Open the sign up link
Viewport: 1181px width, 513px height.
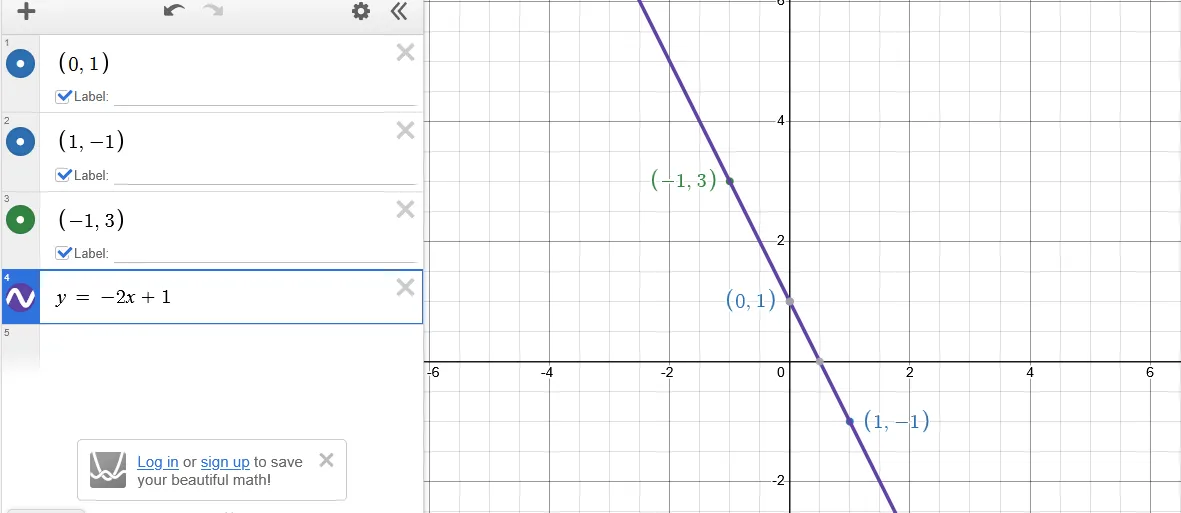point(225,462)
